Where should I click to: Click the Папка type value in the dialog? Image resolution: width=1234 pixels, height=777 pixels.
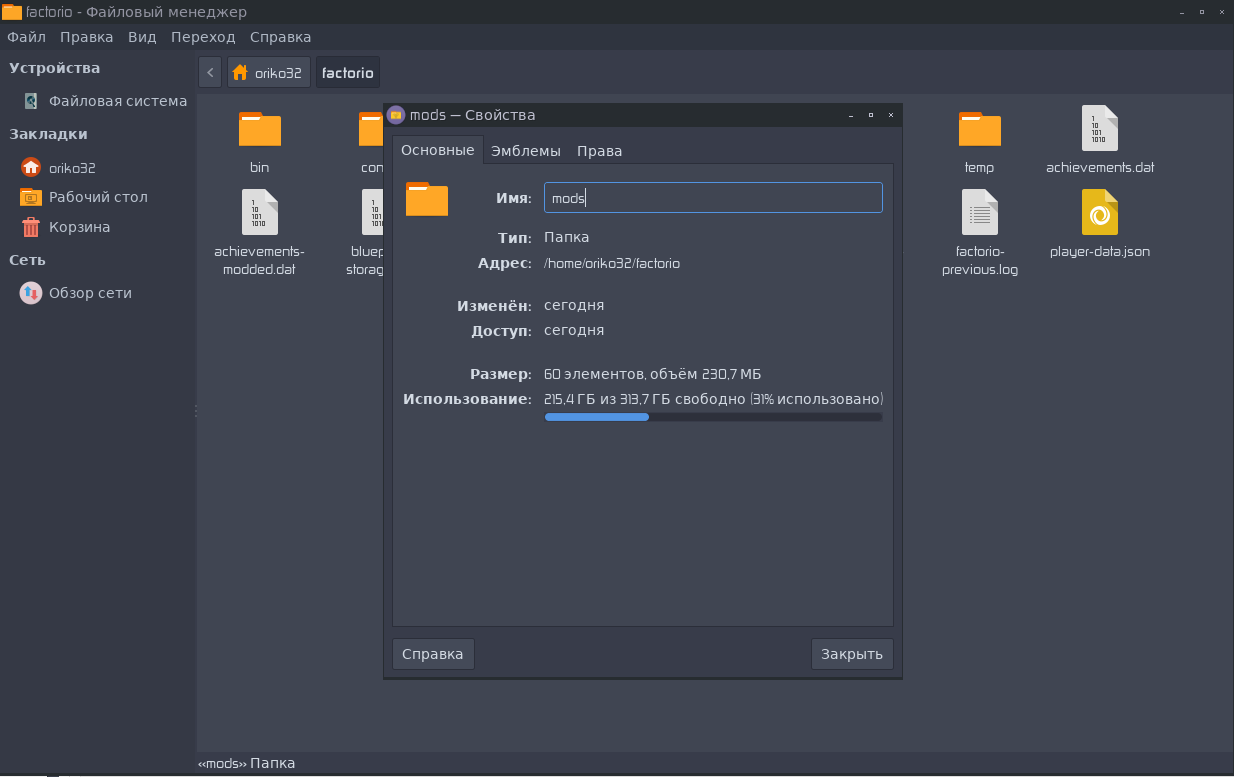567,238
